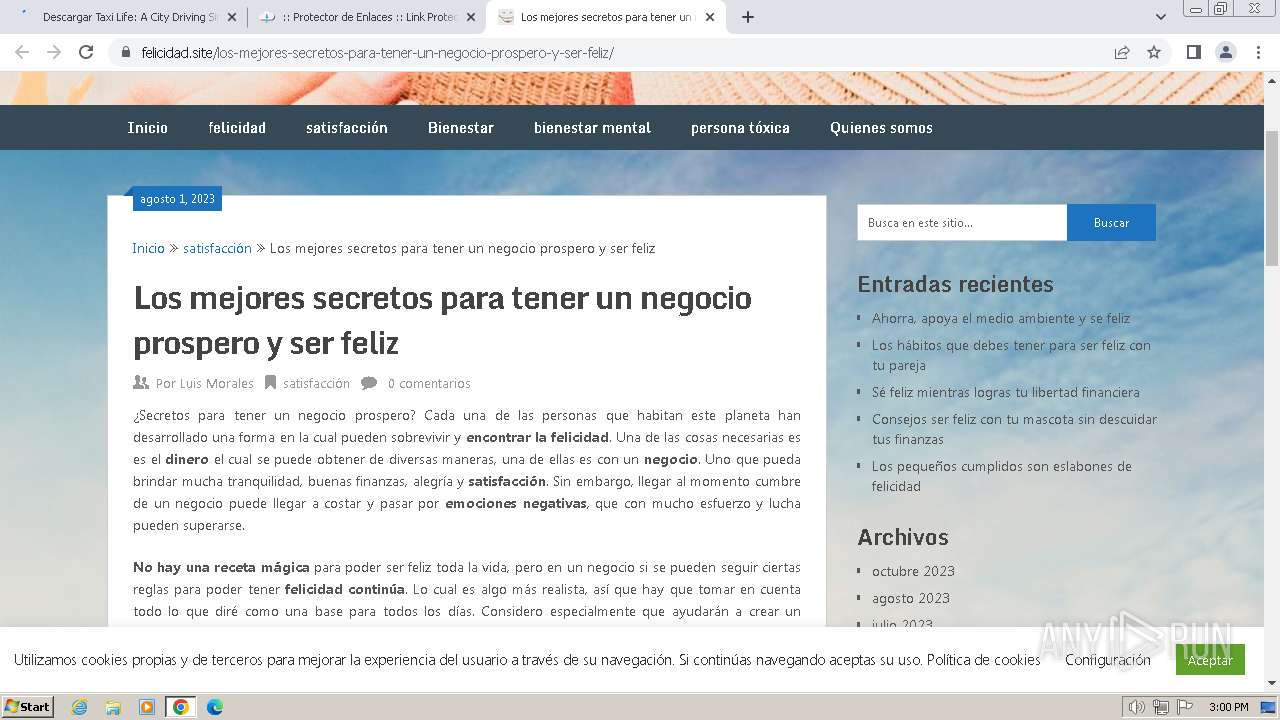Viewport: 1280px width, 720px height.
Task: Expand the tab search dropdown arrow
Action: (x=1161, y=17)
